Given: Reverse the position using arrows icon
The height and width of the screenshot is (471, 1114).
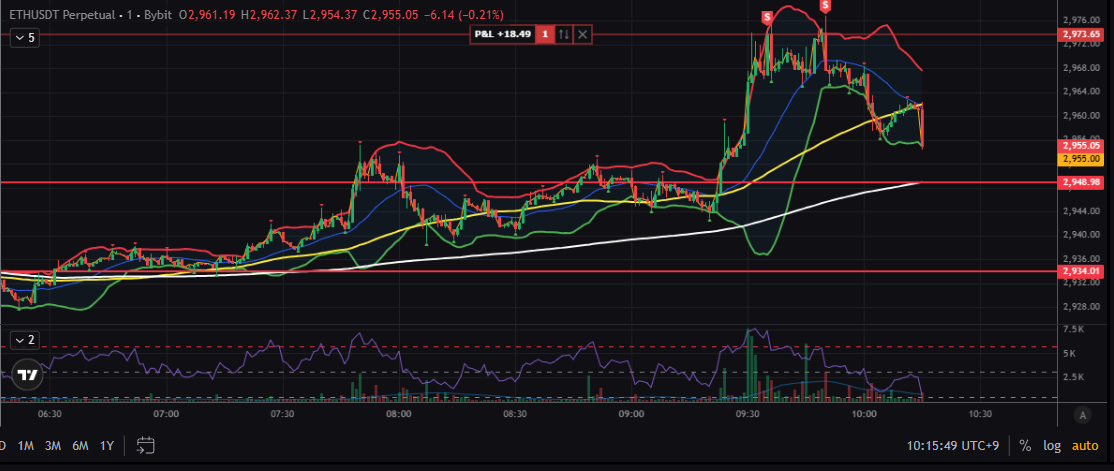Looking at the screenshot, I should click(564, 34).
